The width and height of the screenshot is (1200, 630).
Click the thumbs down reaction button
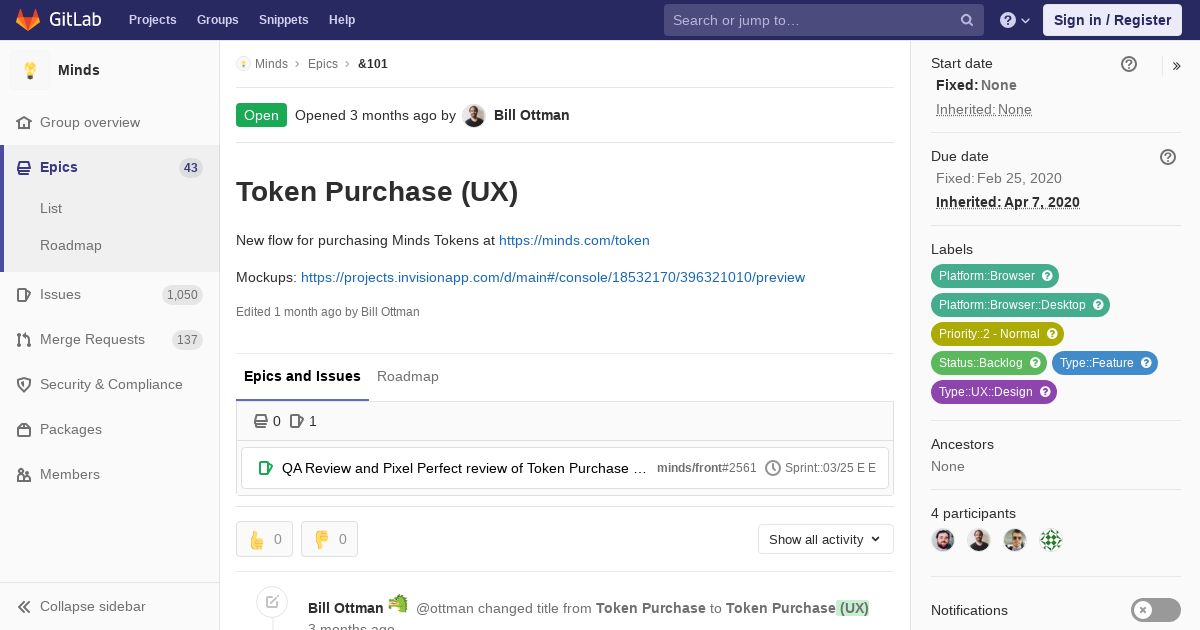click(329, 539)
